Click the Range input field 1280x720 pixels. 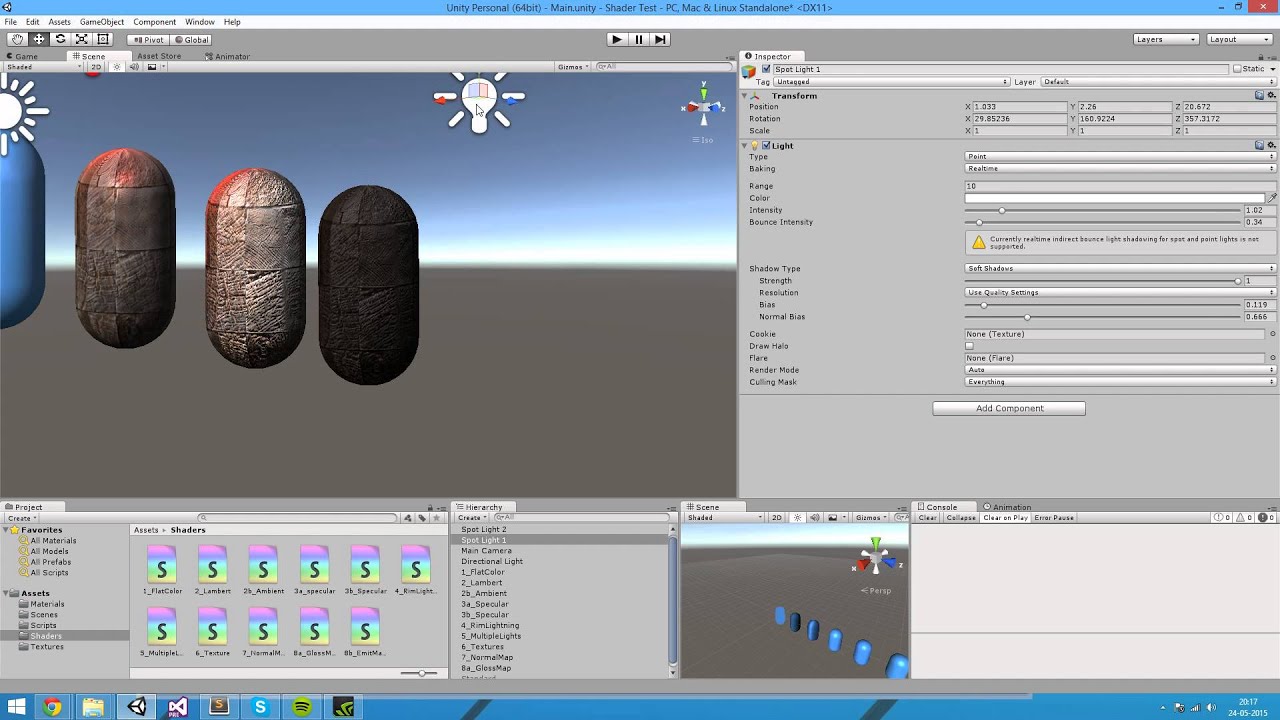tap(1120, 186)
